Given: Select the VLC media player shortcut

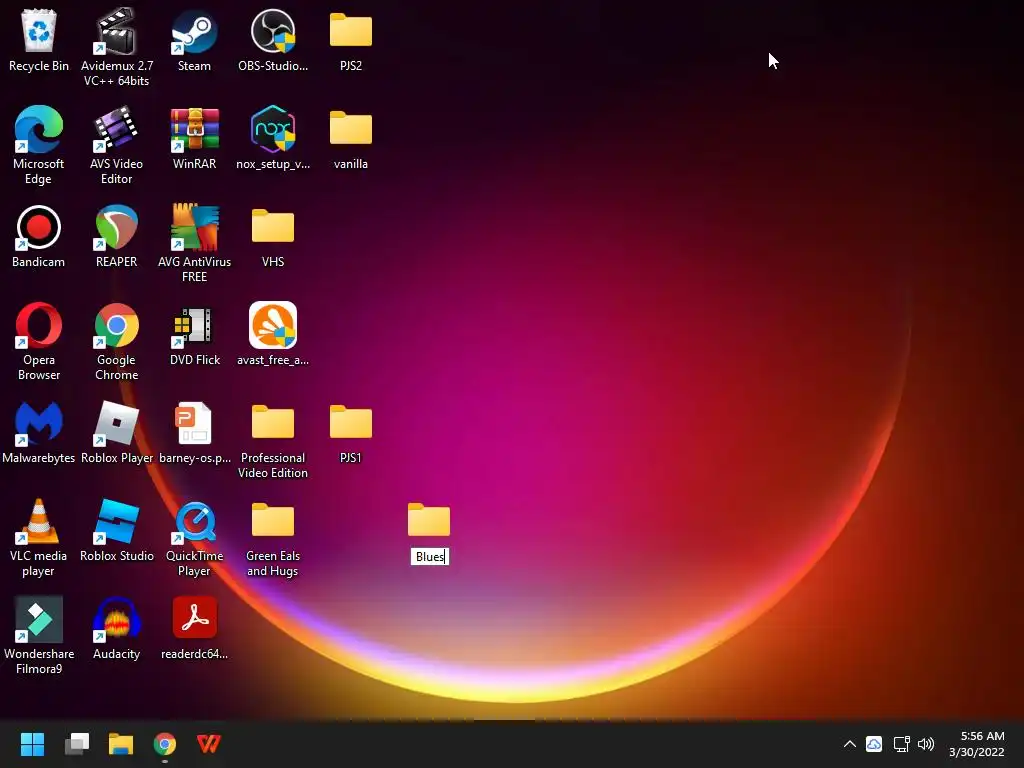Looking at the screenshot, I should [x=39, y=521].
